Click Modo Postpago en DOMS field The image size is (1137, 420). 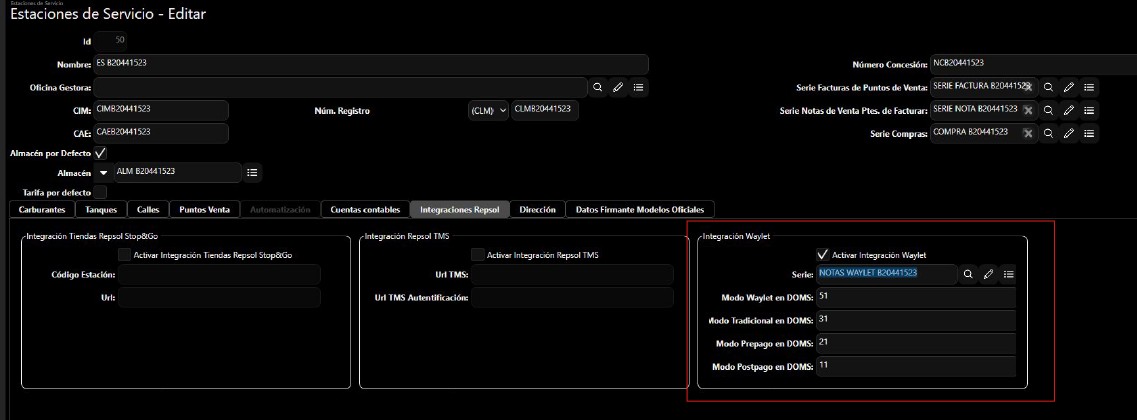tap(916, 366)
